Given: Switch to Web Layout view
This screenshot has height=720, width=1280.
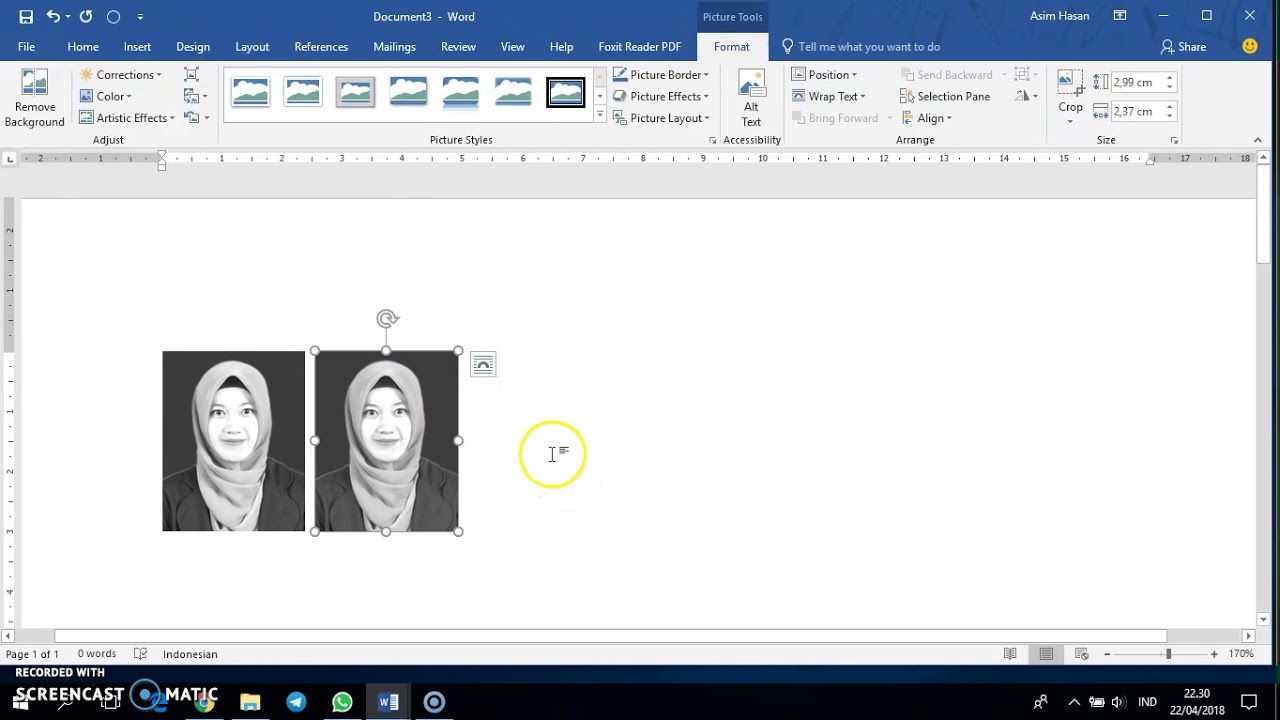Looking at the screenshot, I should click(1082, 654).
